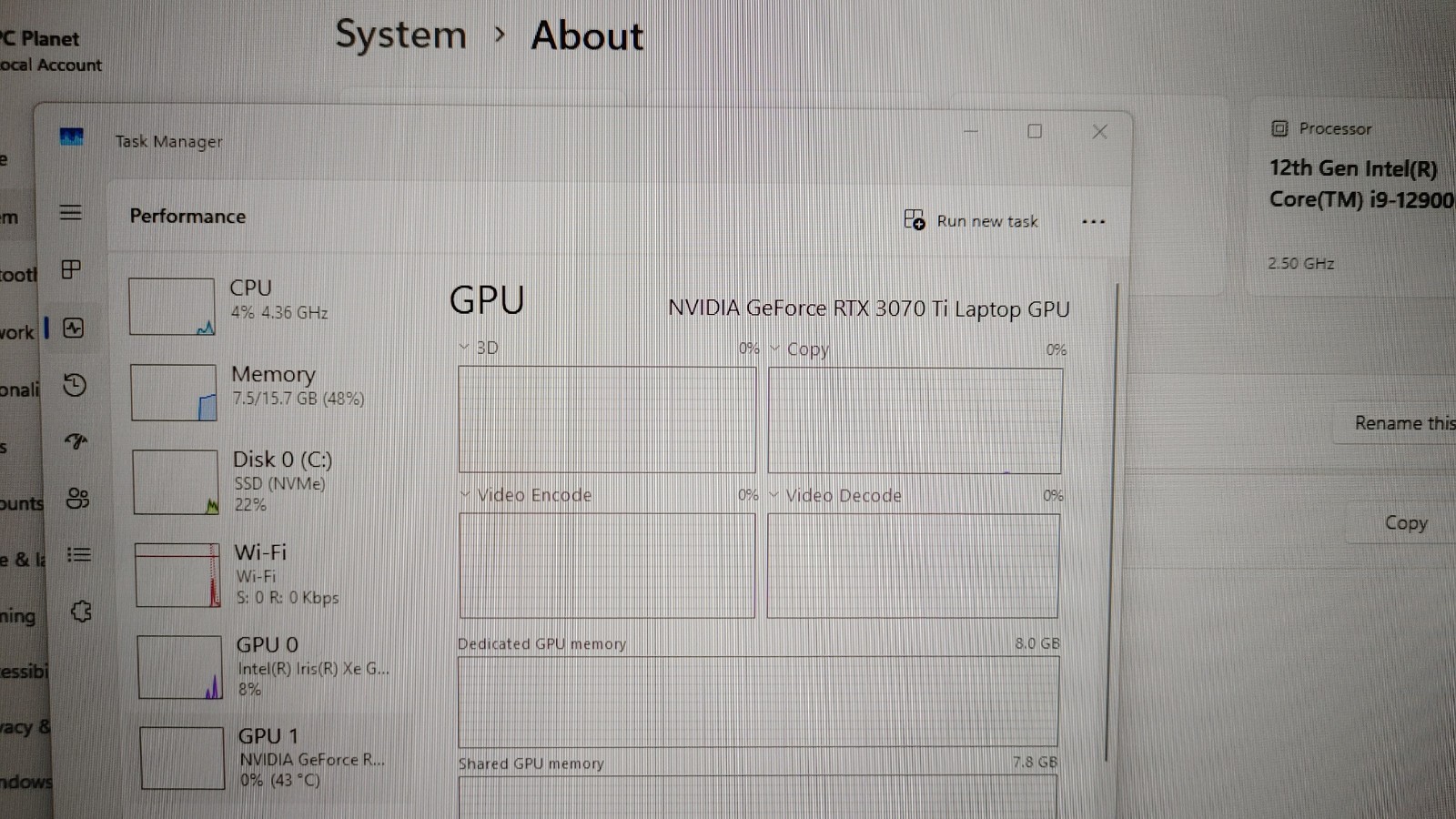Click Run new task button
The width and height of the screenshot is (1456, 819).
coord(971,220)
